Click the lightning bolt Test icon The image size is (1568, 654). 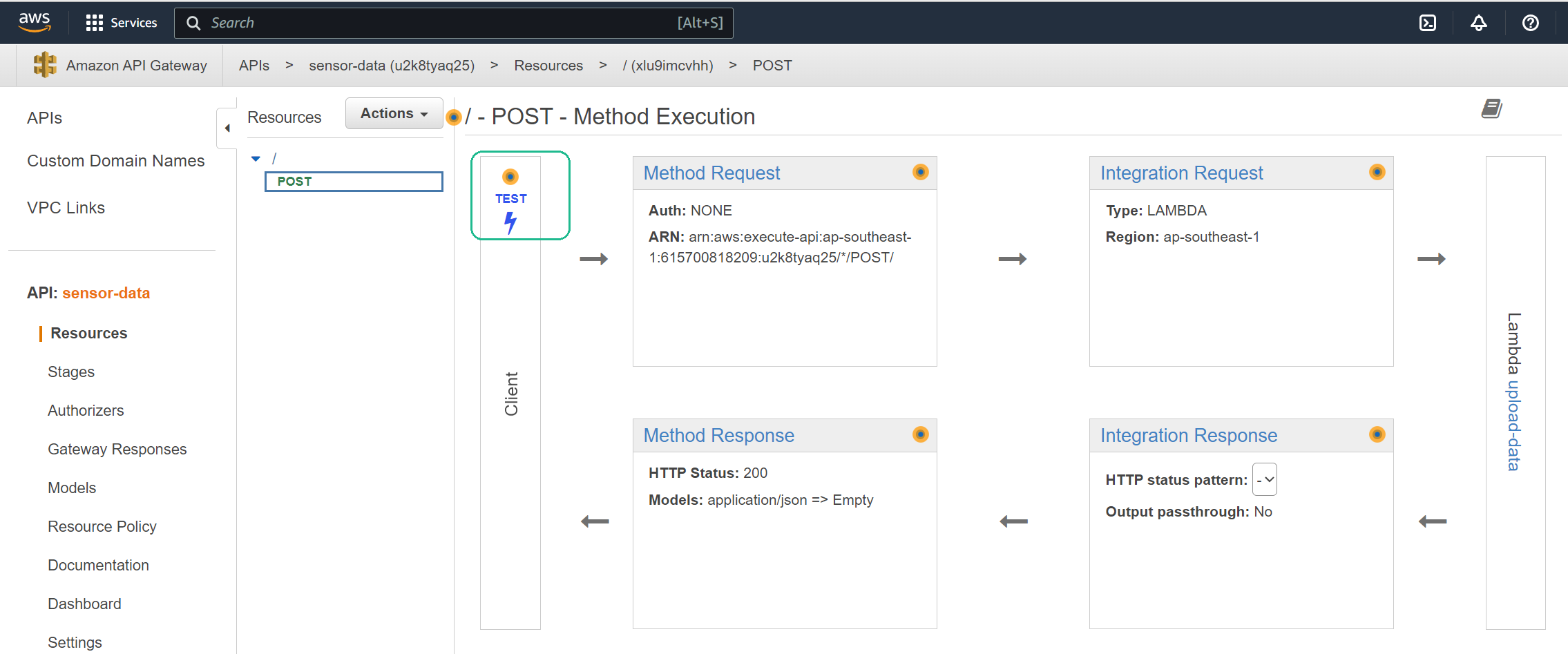coord(510,222)
